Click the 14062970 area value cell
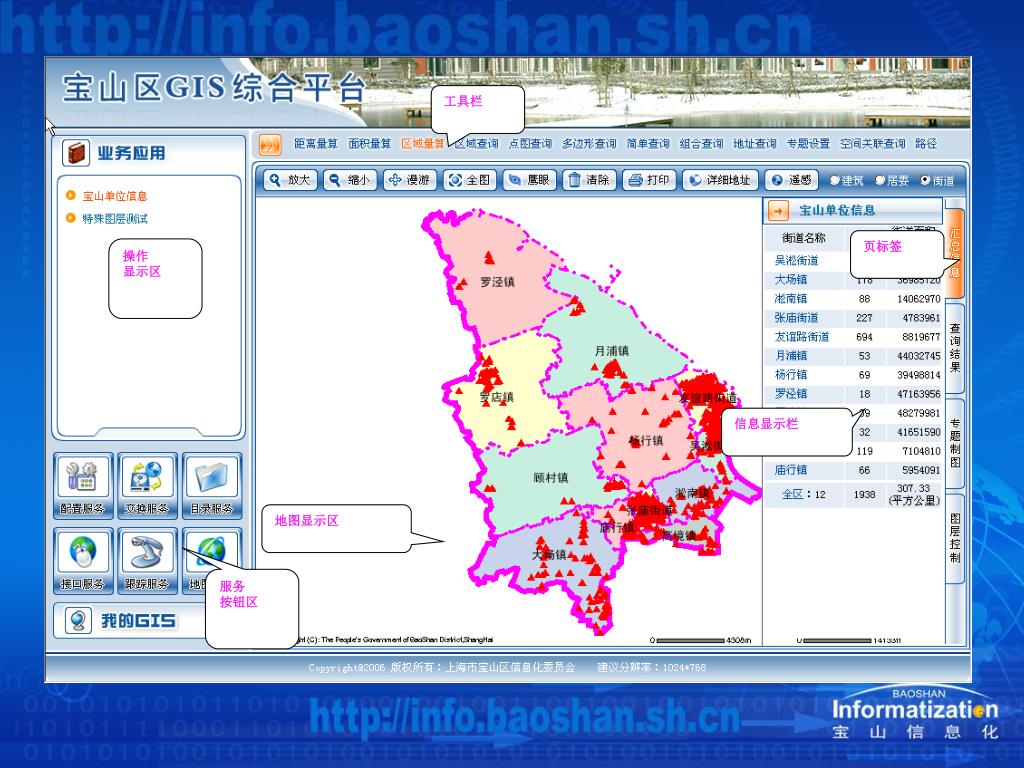Image resolution: width=1024 pixels, height=768 pixels. point(918,298)
